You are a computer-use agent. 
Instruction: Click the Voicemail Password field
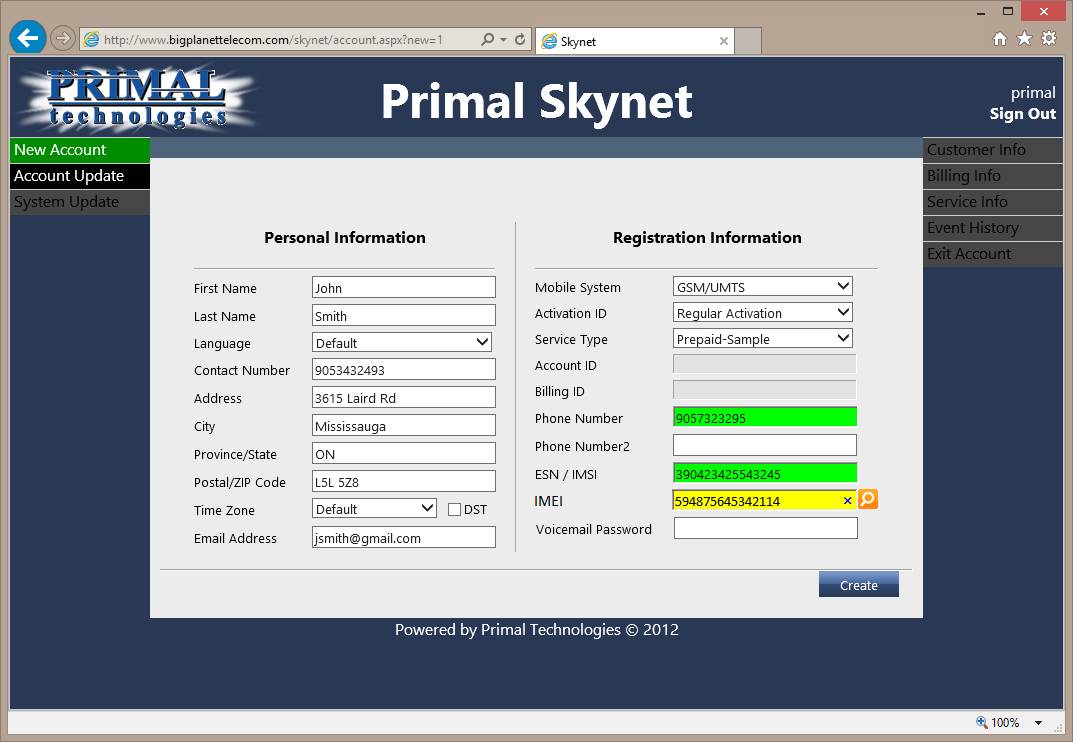coord(766,528)
